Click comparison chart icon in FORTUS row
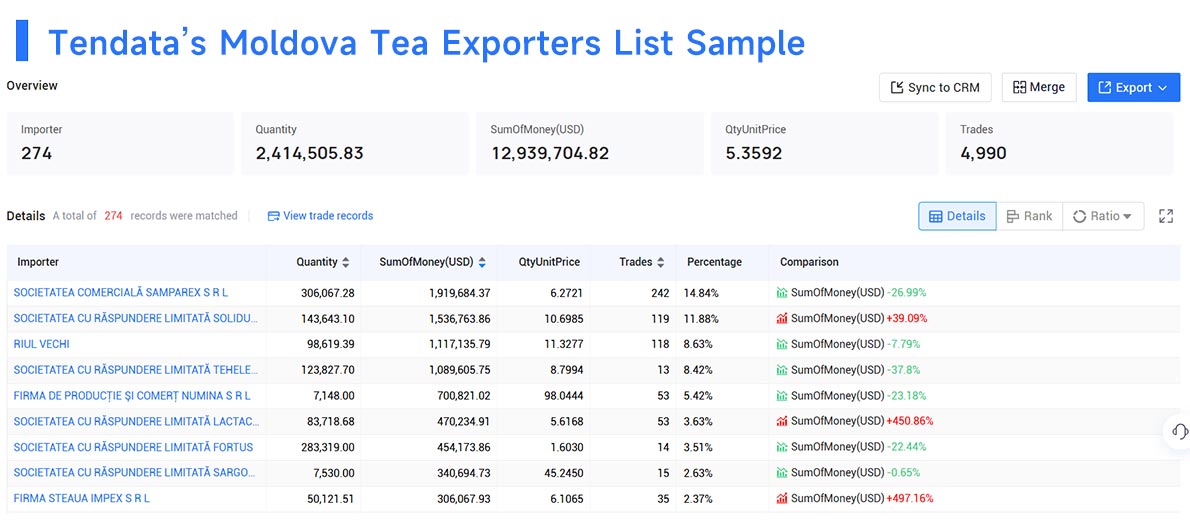The height and width of the screenshot is (525, 1190). (x=782, y=447)
